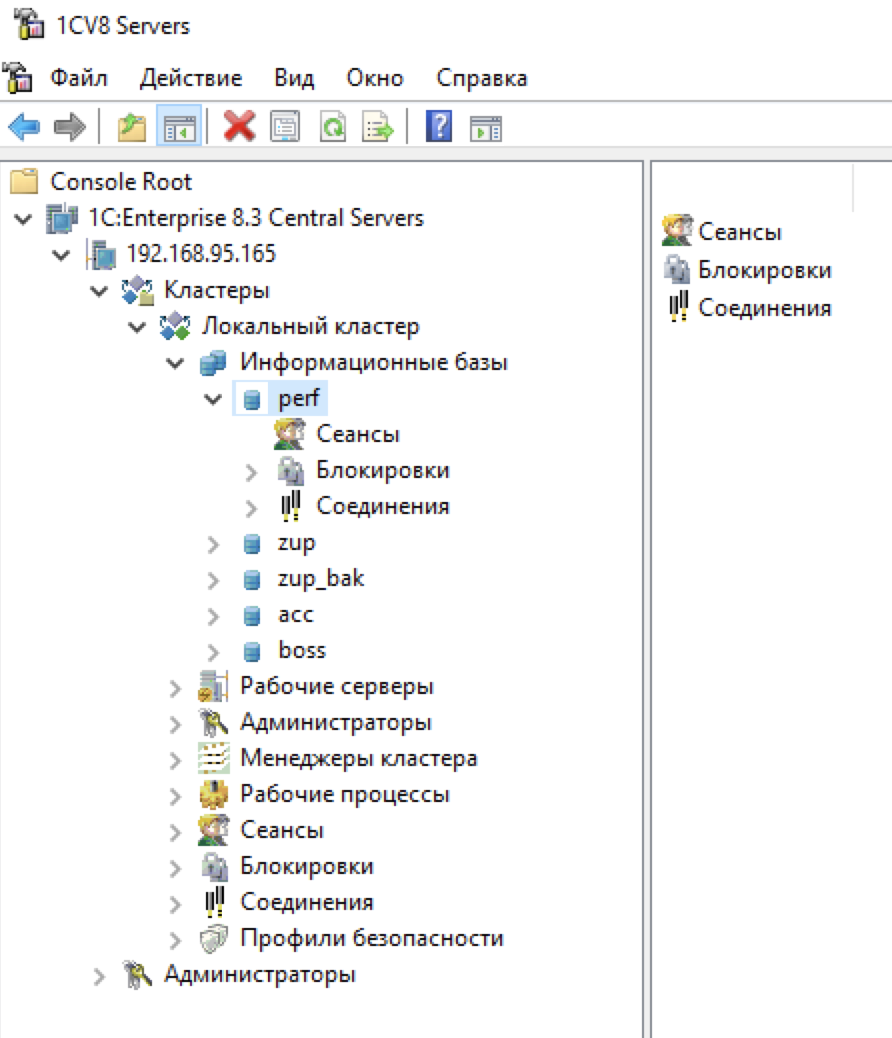Screen dimensions: 892x1038
Task: Open the Справка menu
Action: click(481, 78)
